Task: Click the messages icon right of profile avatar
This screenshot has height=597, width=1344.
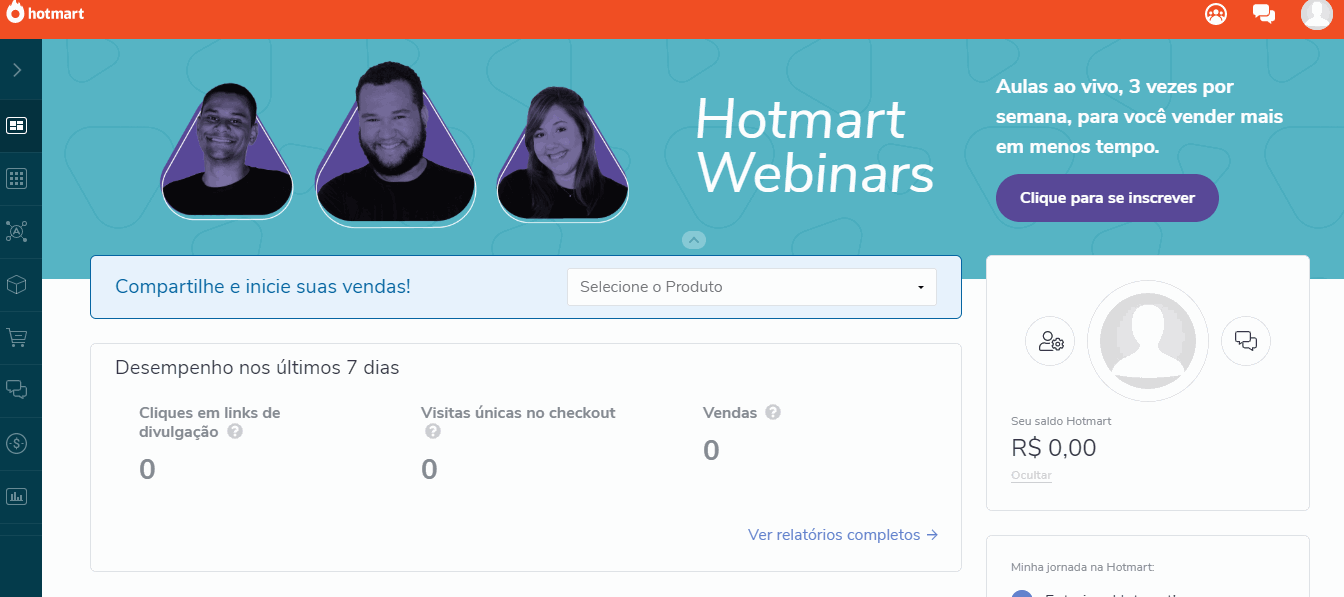Action: pyautogui.click(x=1246, y=341)
